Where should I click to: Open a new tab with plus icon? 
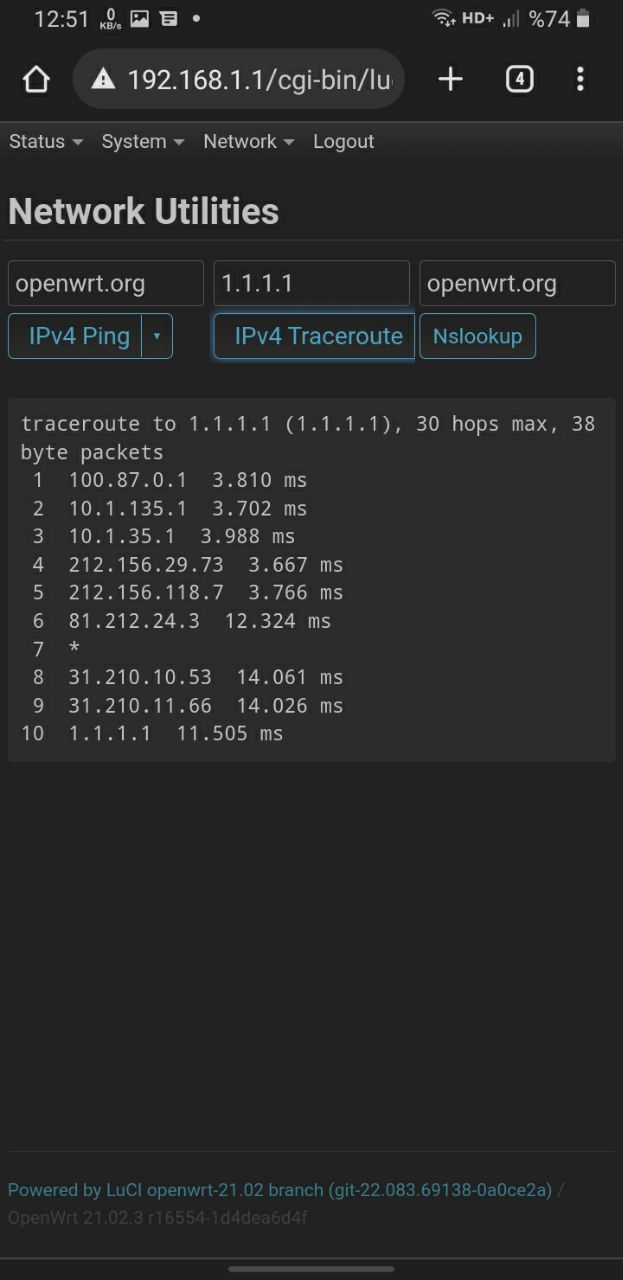point(451,79)
